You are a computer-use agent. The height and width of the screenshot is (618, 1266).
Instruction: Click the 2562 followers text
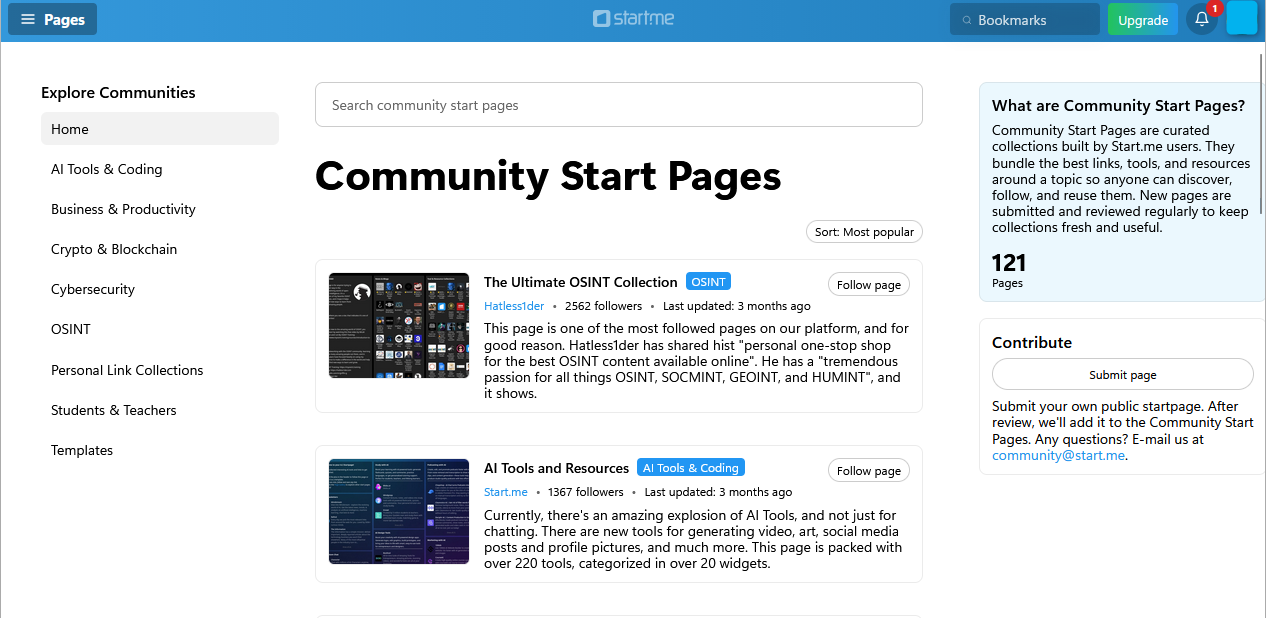click(x=603, y=306)
